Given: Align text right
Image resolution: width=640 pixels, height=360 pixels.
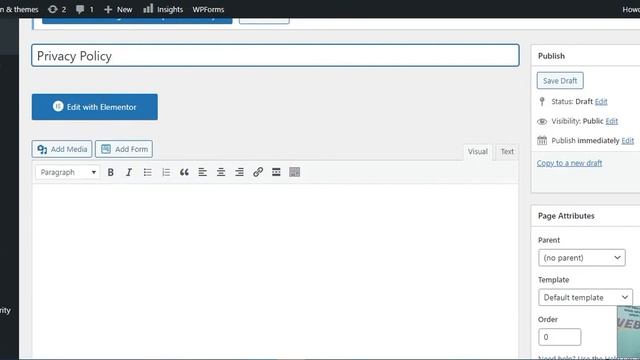Looking at the screenshot, I should pos(239,172).
